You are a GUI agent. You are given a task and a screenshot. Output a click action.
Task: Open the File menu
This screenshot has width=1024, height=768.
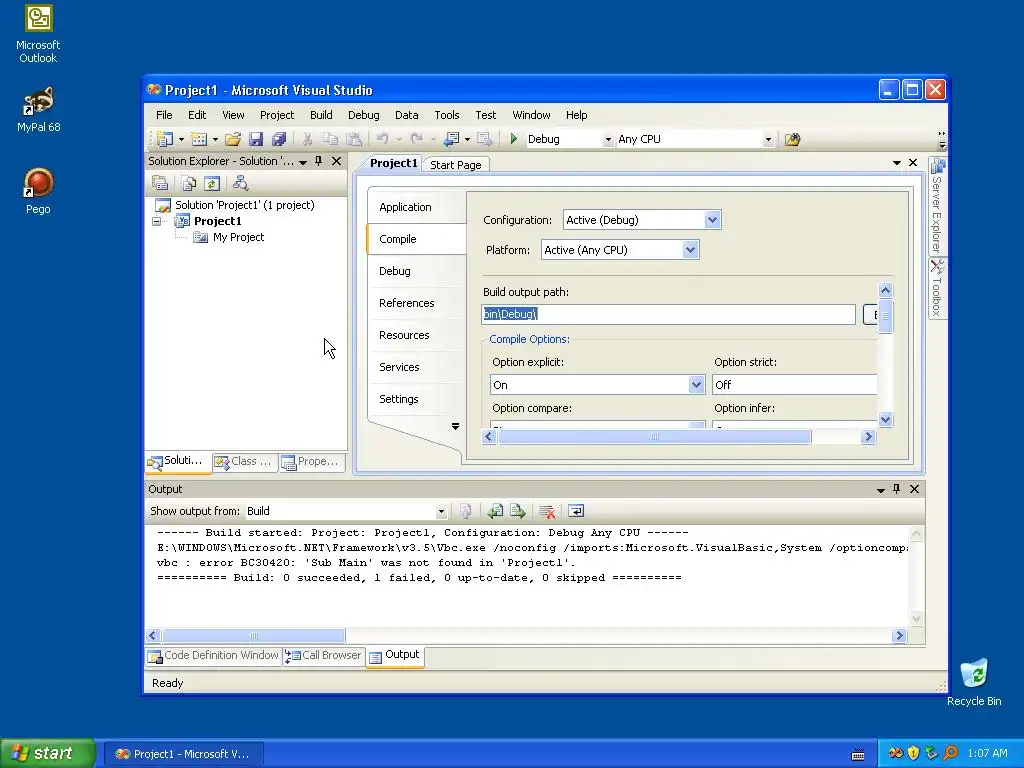[164, 115]
